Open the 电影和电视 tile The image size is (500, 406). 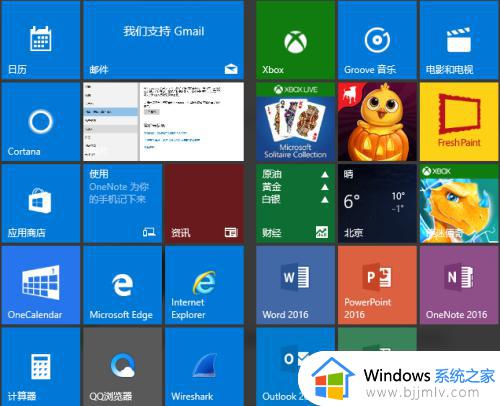click(x=460, y=40)
